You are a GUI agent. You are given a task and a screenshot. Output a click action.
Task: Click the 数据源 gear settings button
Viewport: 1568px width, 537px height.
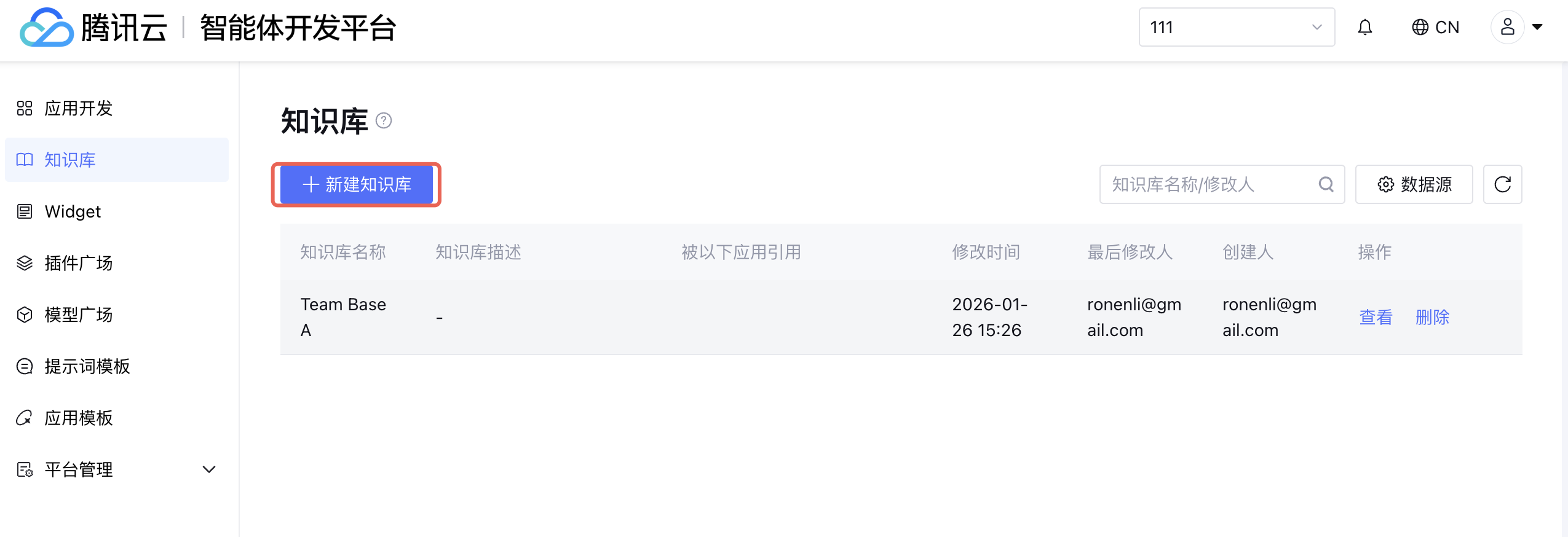1414,184
